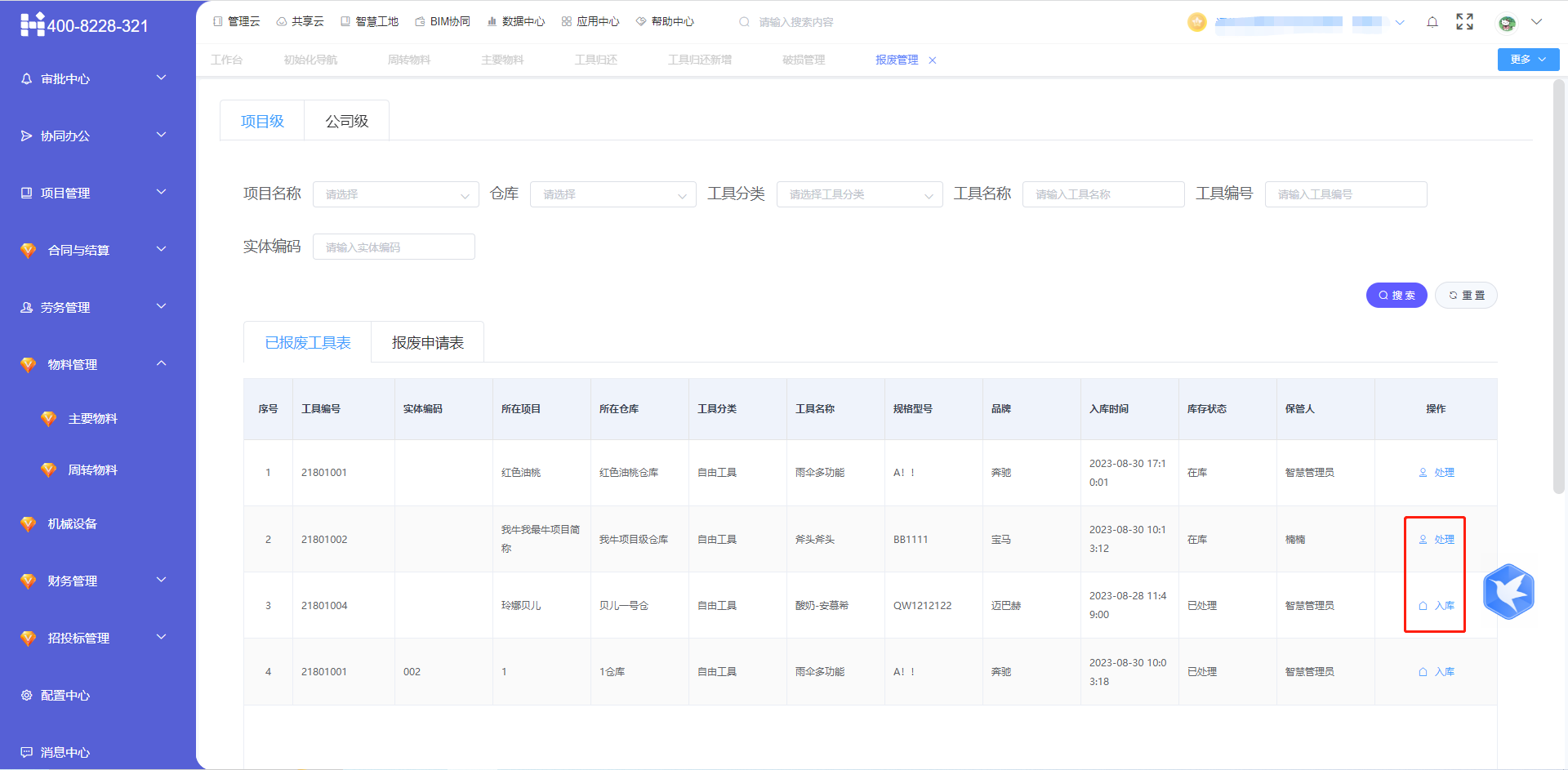This screenshot has height=770, width=1568.
Task: Click the 财务管理 diamond icon
Action: point(29,581)
